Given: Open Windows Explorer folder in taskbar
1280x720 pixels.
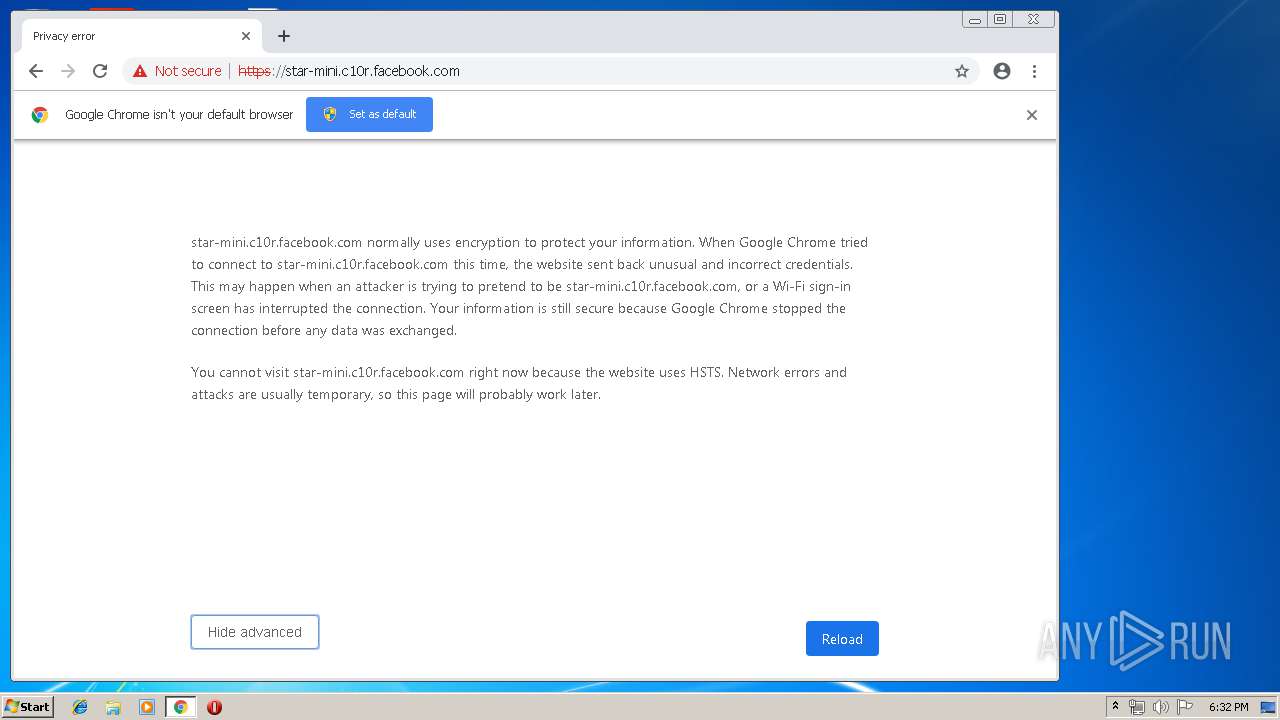Looking at the screenshot, I should tap(113, 707).
